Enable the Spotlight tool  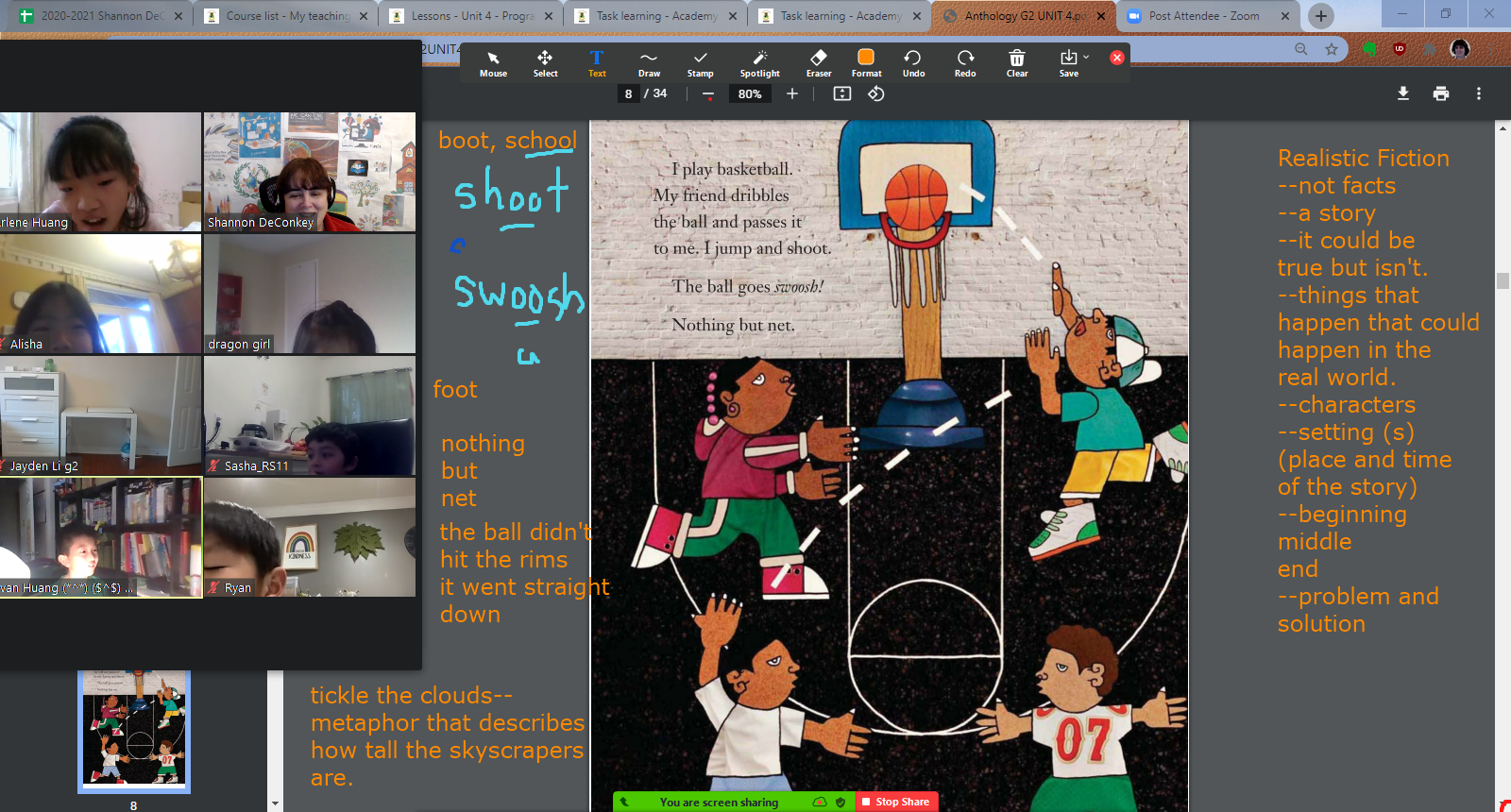click(x=759, y=63)
